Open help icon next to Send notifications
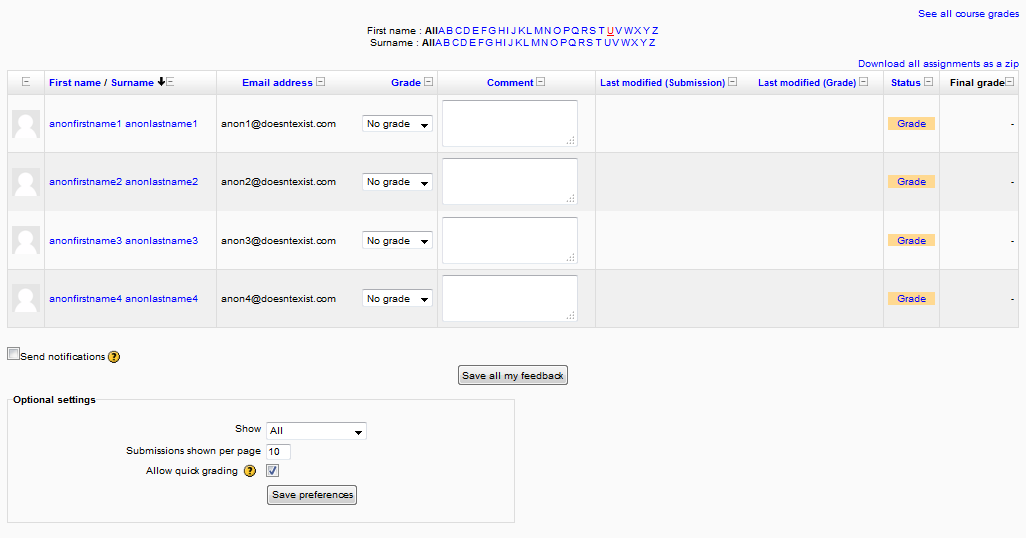The height and width of the screenshot is (538, 1026). tap(114, 357)
